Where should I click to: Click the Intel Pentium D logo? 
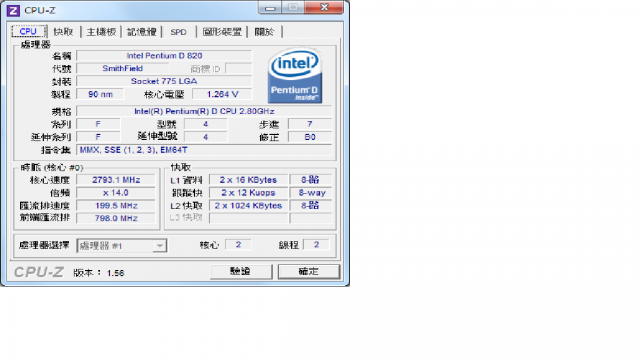[295, 76]
